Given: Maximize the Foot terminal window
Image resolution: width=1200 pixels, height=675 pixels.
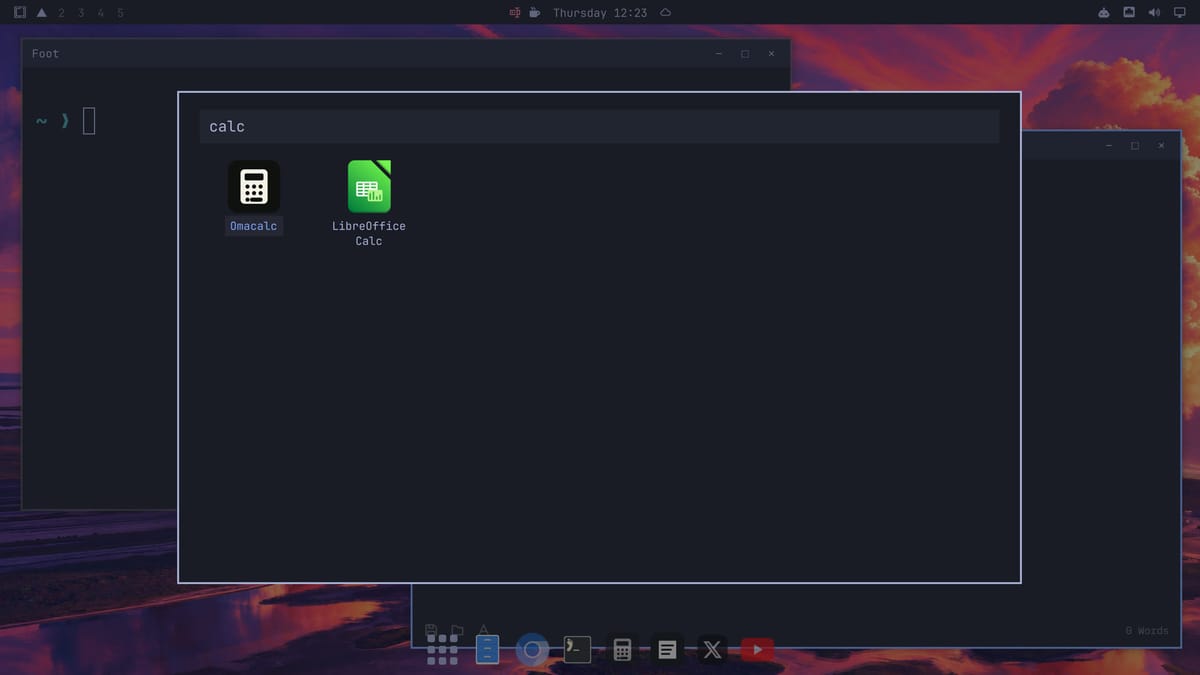Looking at the screenshot, I should (745, 54).
